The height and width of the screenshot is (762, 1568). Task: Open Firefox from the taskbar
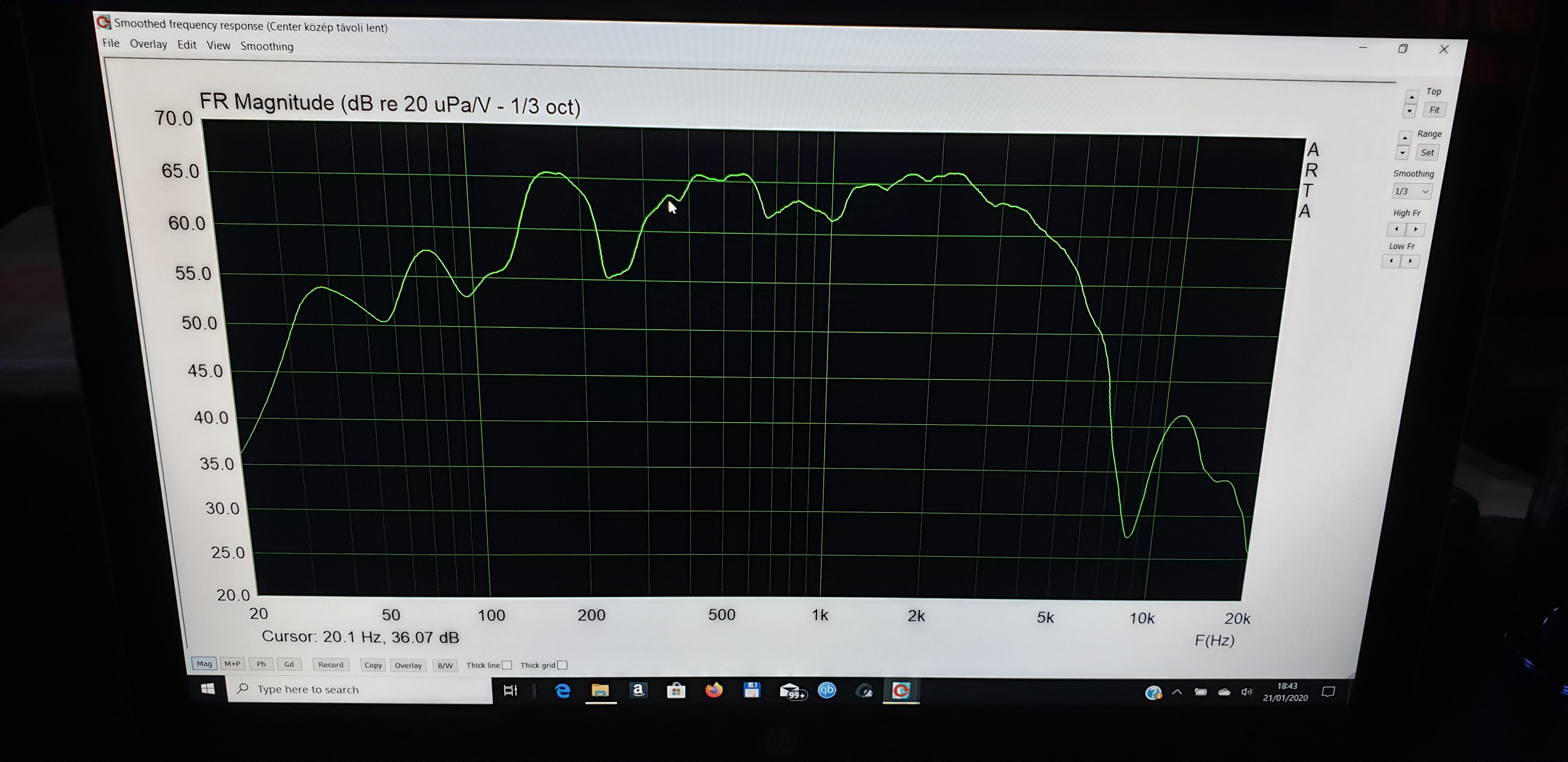(x=713, y=690)
